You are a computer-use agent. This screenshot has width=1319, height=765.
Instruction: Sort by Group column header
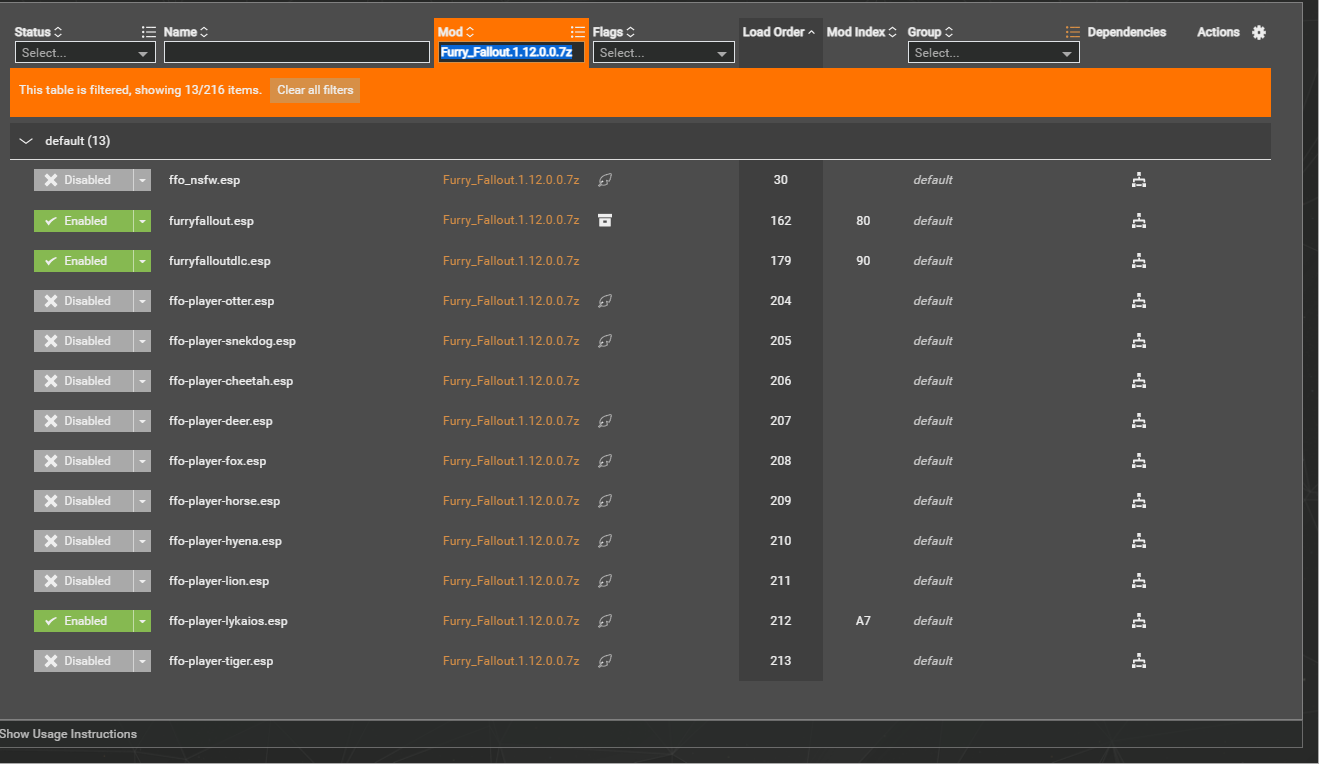click(x=930, y=32)
